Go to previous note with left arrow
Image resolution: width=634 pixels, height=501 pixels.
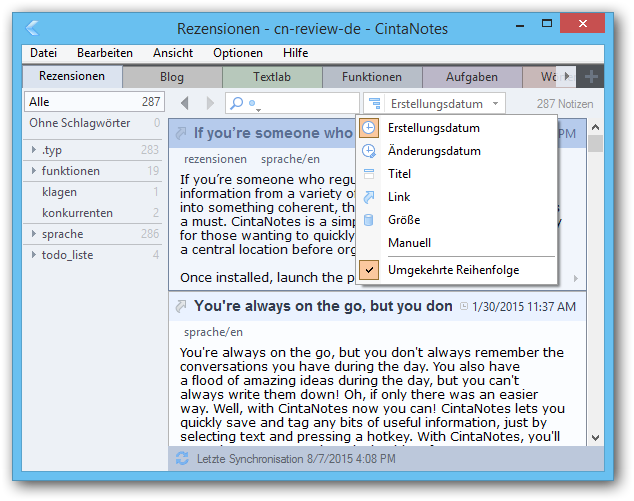point(185,104)
